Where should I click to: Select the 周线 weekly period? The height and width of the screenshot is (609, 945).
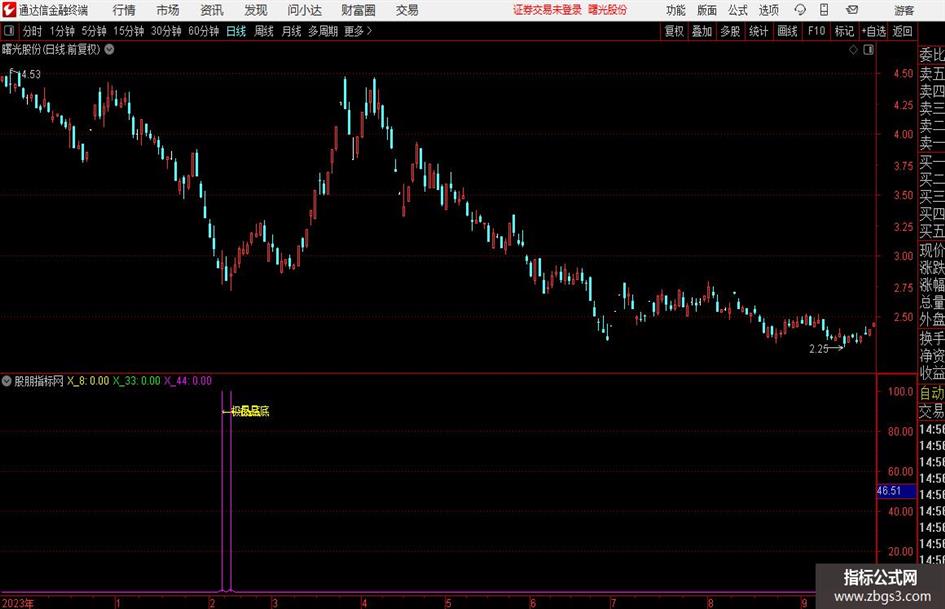point(264,31)
